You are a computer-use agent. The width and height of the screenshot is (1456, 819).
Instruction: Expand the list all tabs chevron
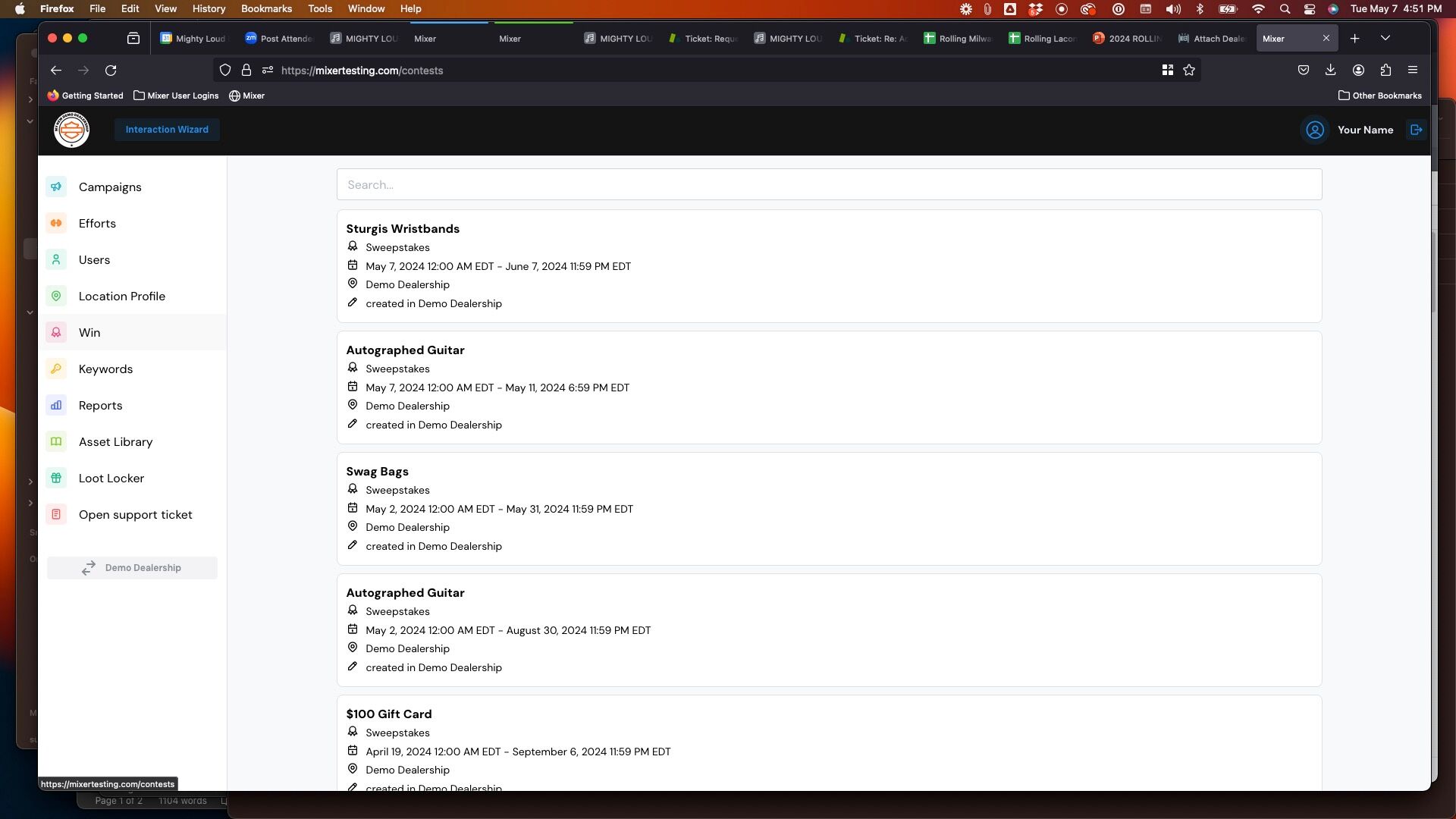point(1385,39)
